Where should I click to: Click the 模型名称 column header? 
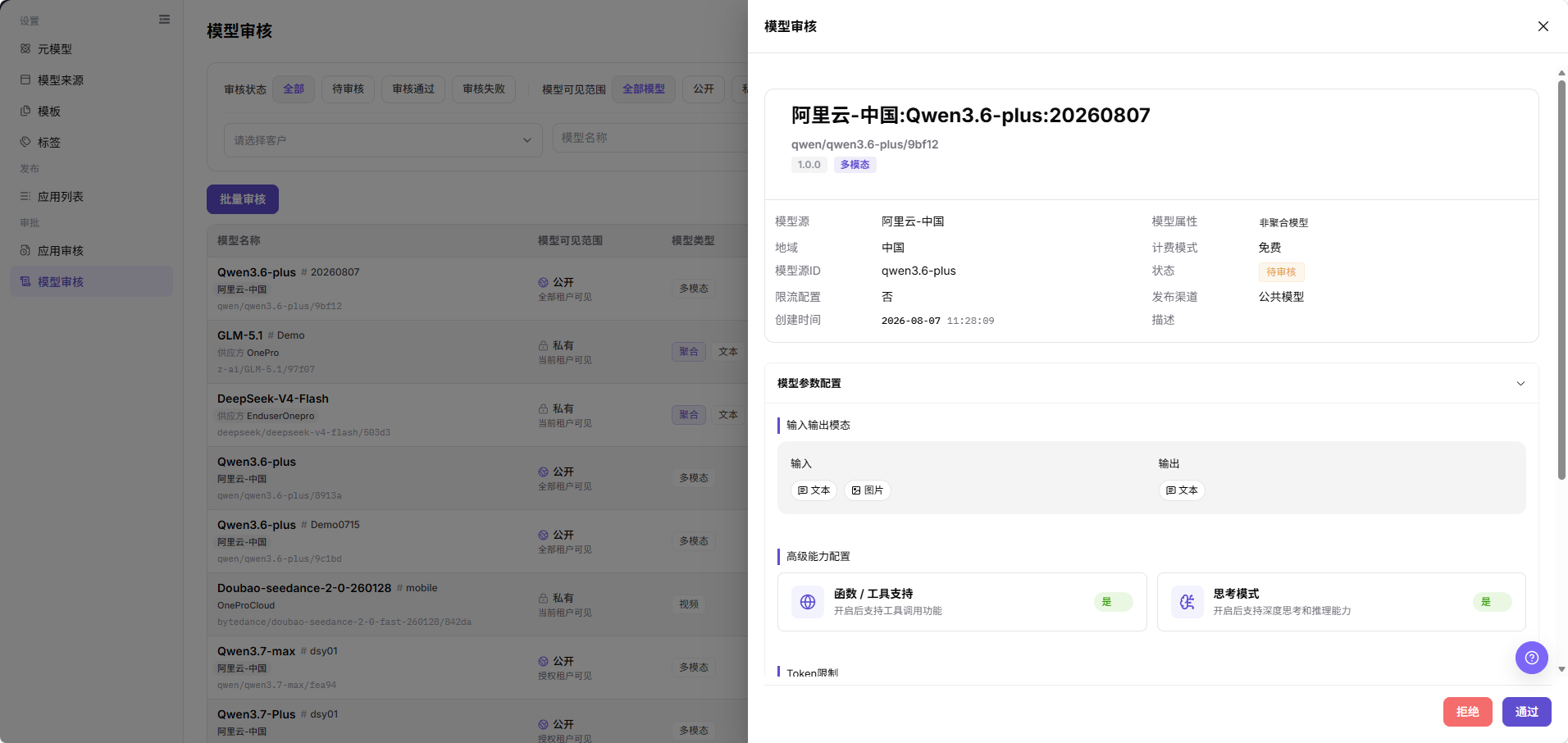[239, 240]
